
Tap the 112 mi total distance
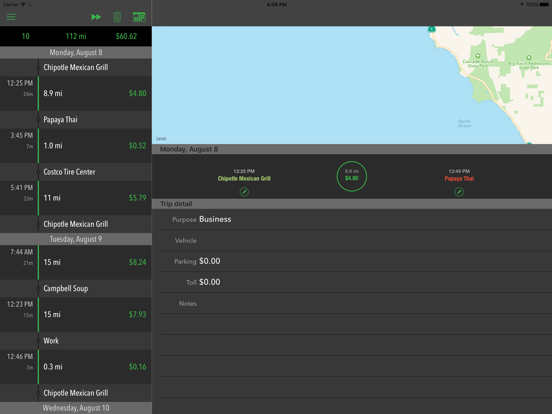tap(76, 36)
